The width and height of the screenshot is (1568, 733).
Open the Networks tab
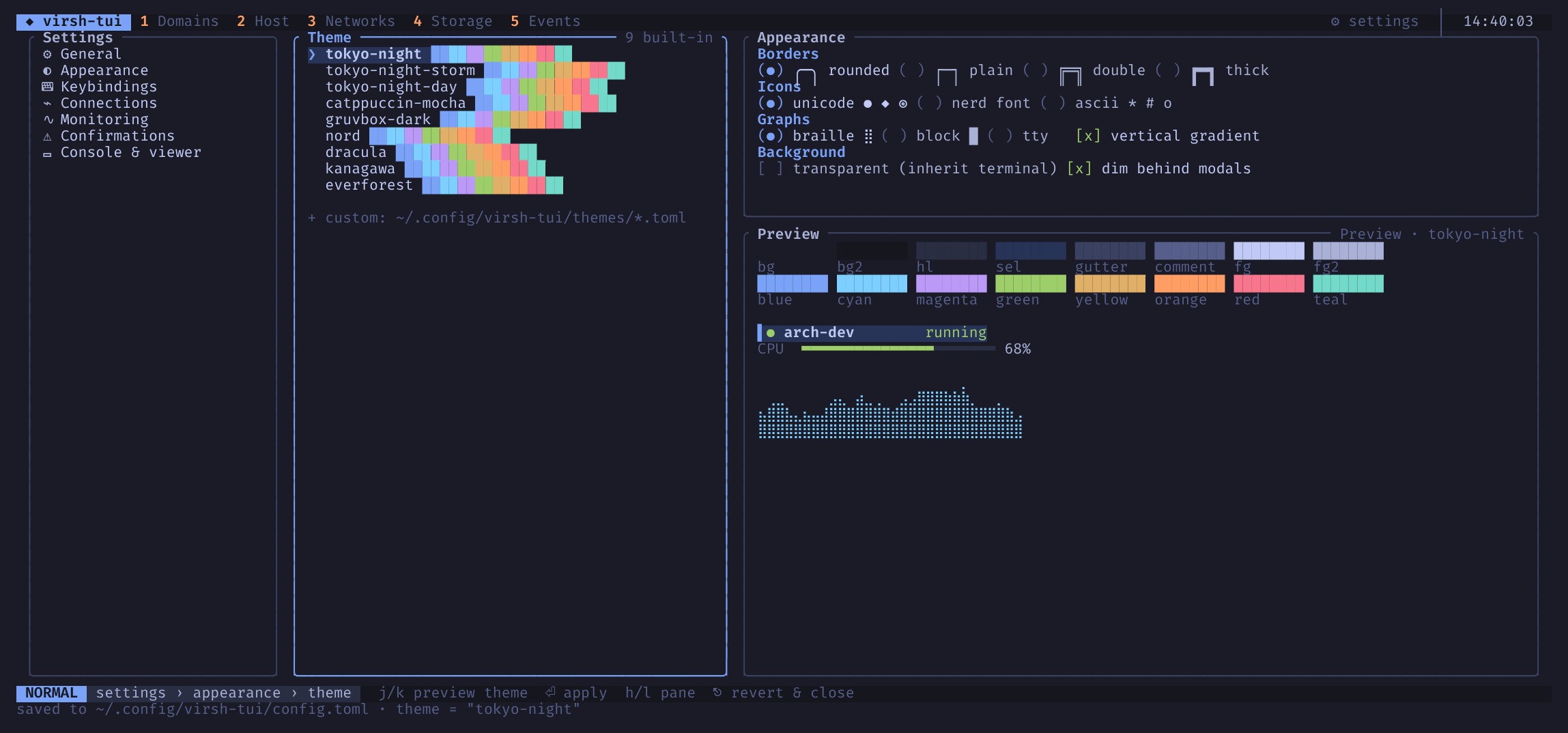(351, 22)
